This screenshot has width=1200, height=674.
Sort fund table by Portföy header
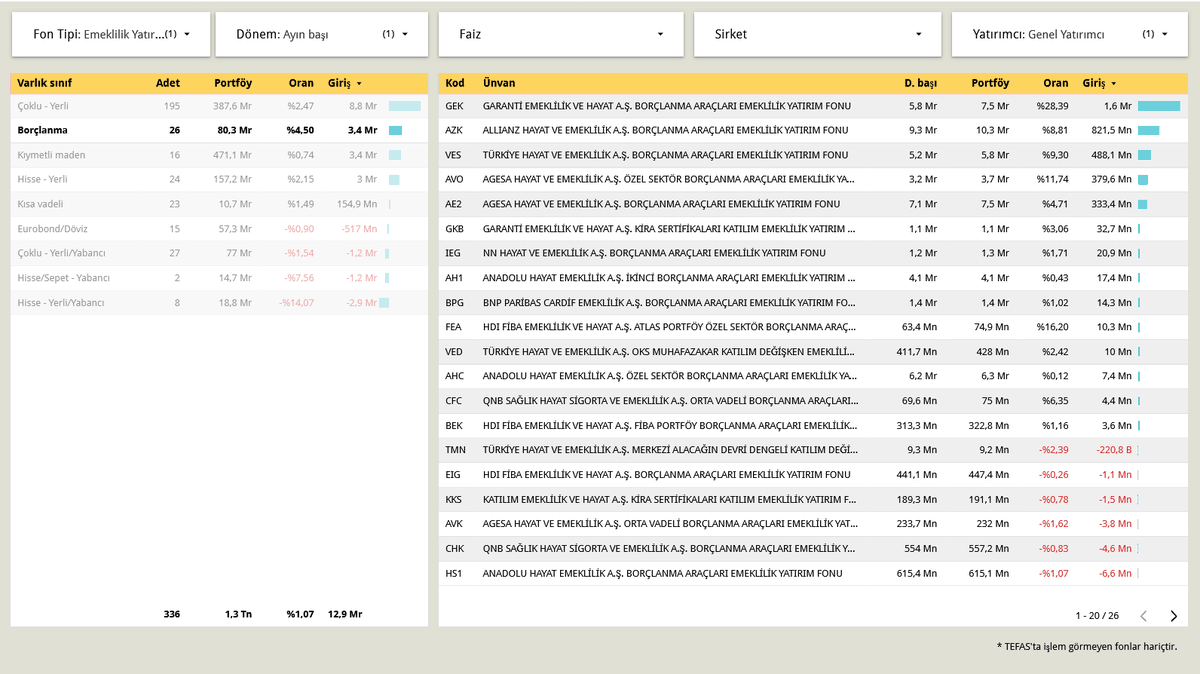(x=989, y=83)
